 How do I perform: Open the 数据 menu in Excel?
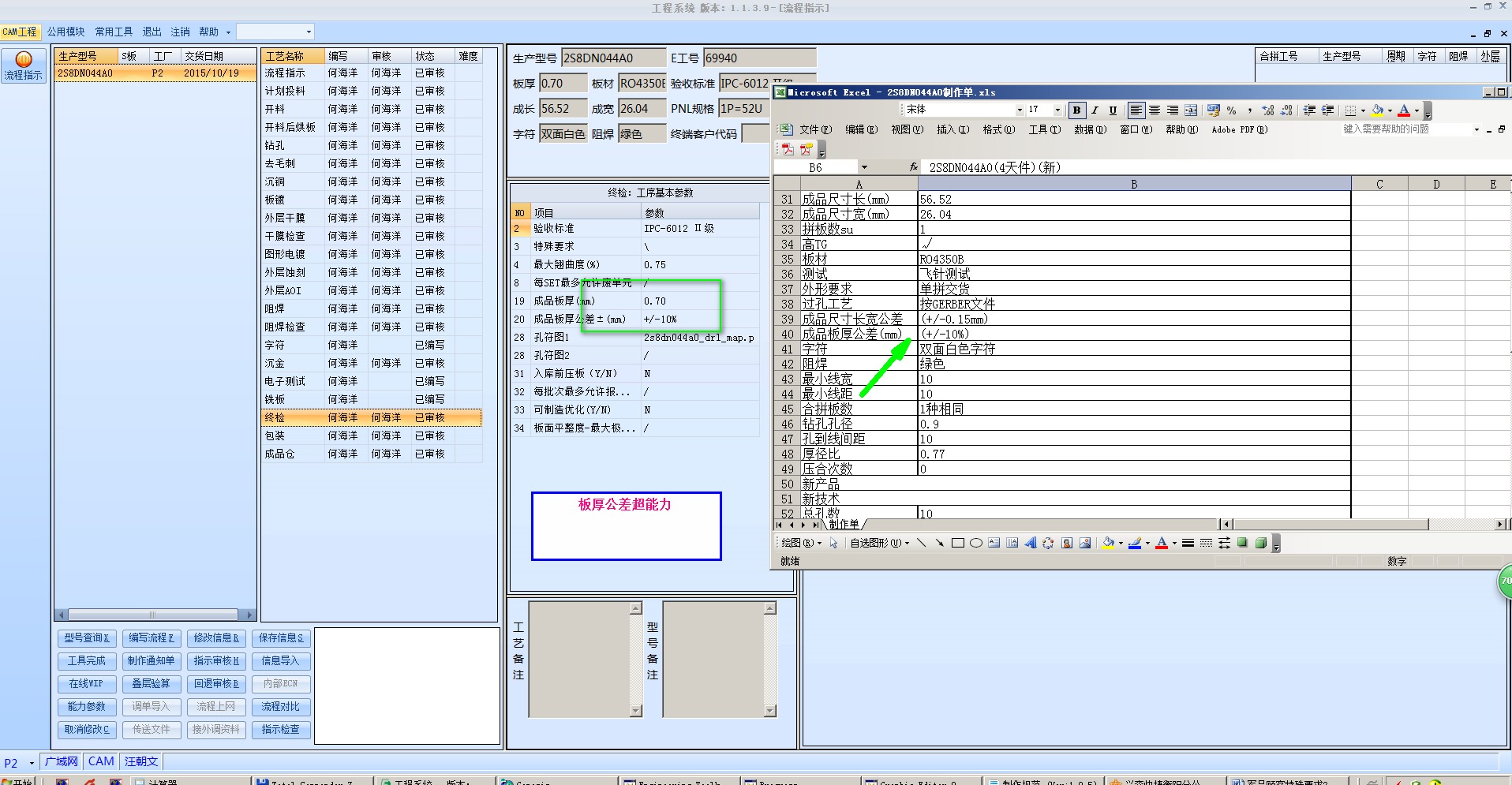coord(1090,129)
